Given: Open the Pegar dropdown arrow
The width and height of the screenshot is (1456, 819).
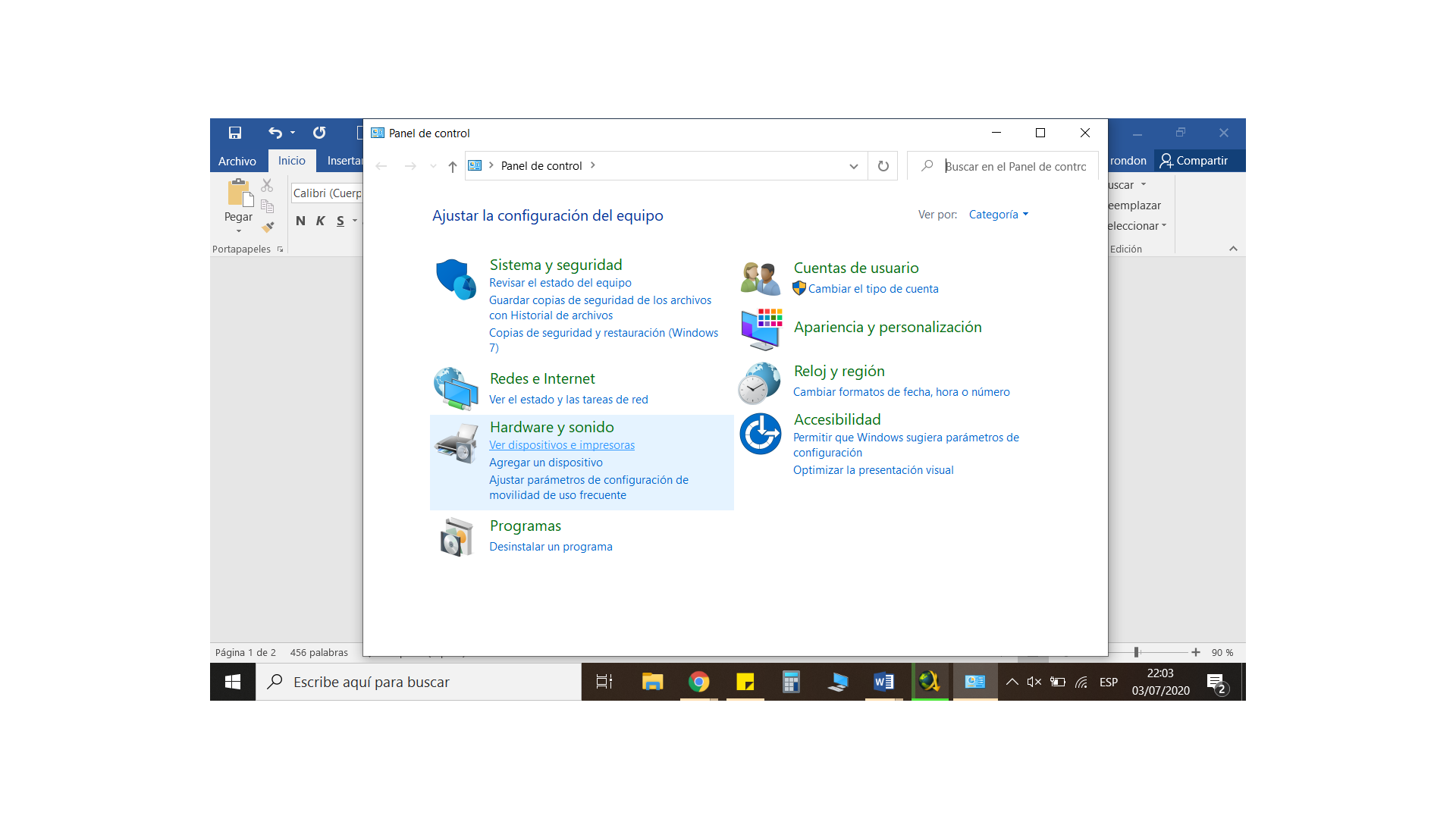Looking at the screenshot, I should tap(238, 231).
